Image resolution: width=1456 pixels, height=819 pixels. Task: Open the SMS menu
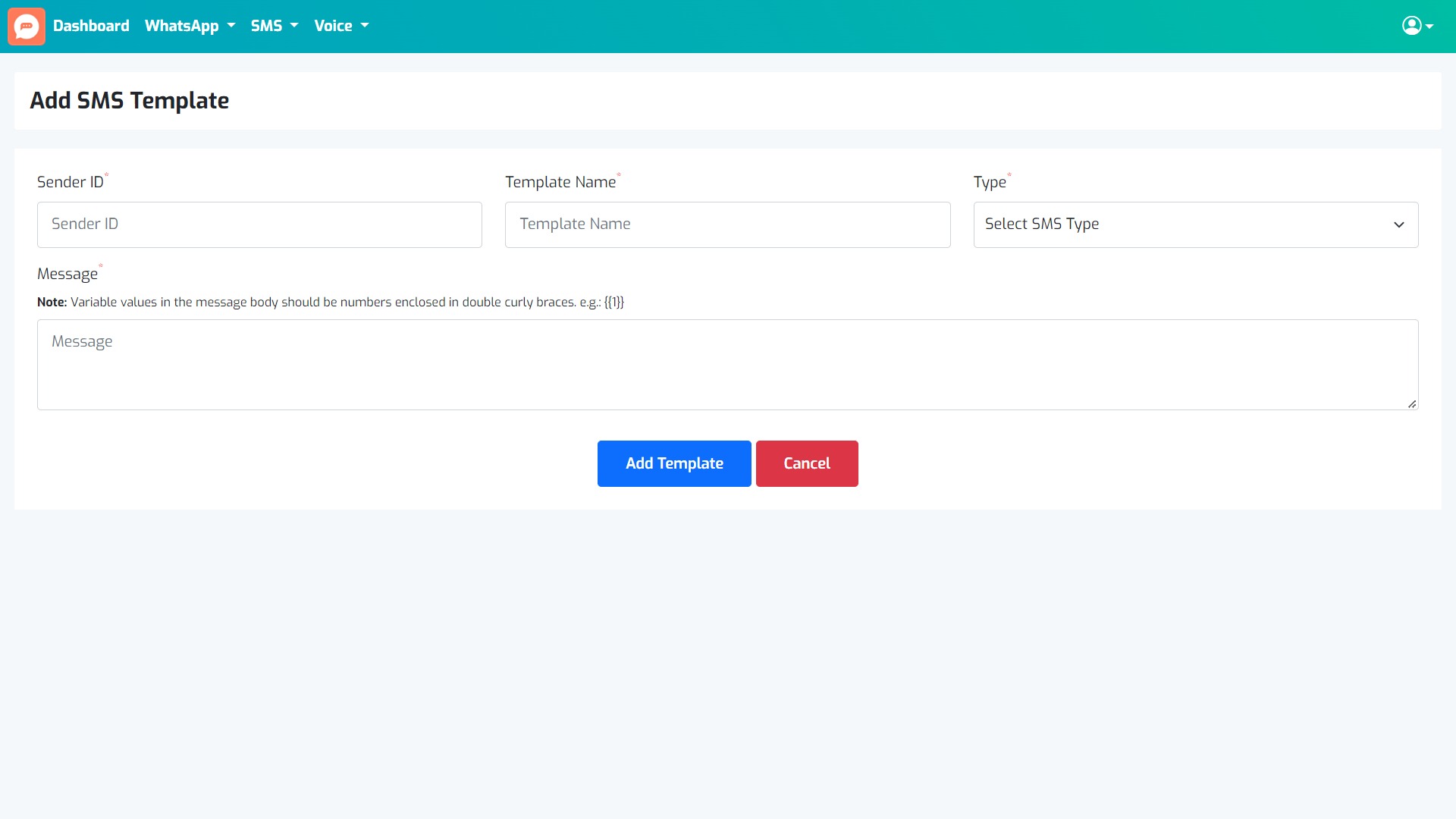tap(275, 26)
